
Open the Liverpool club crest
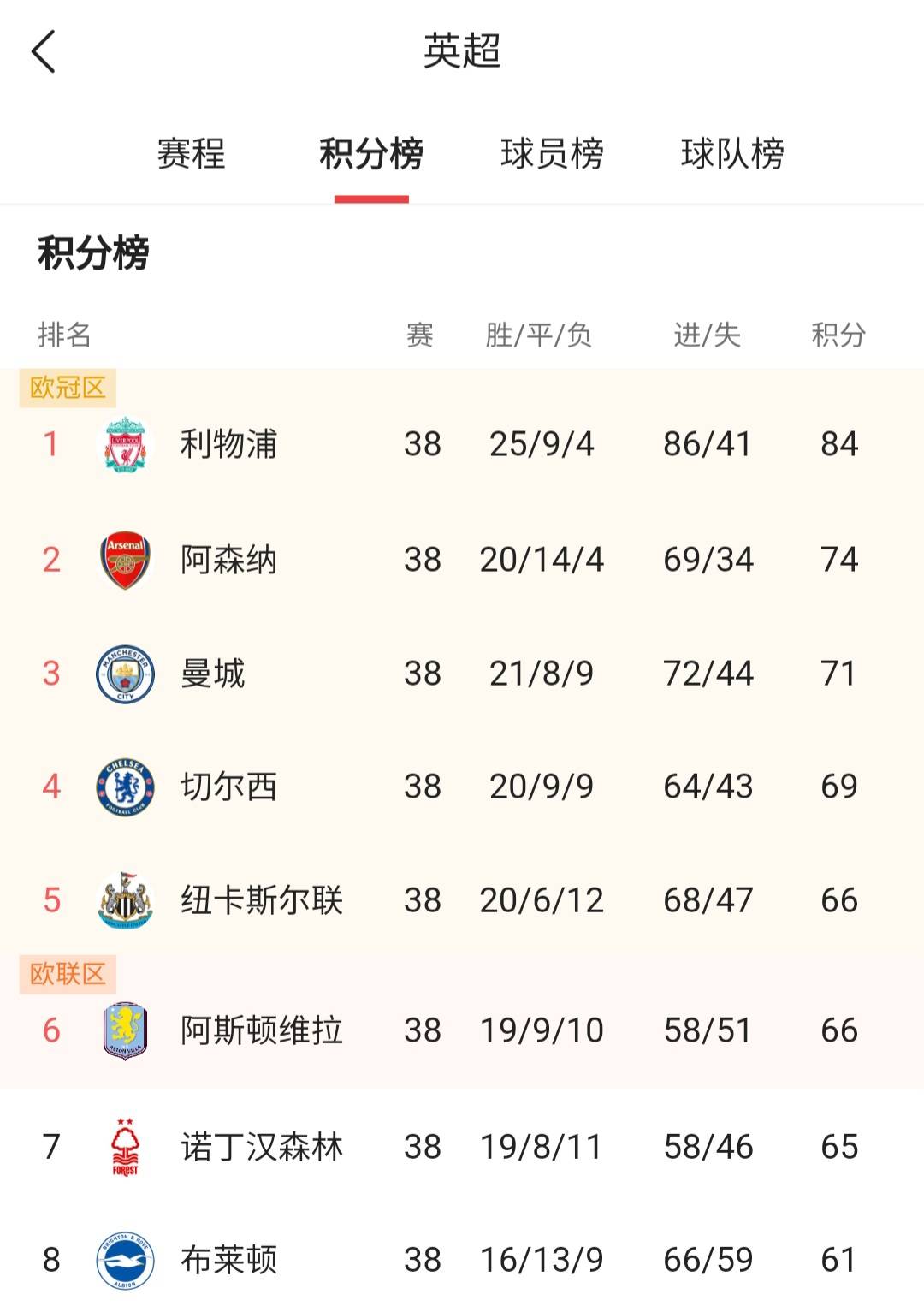[125, 444]
